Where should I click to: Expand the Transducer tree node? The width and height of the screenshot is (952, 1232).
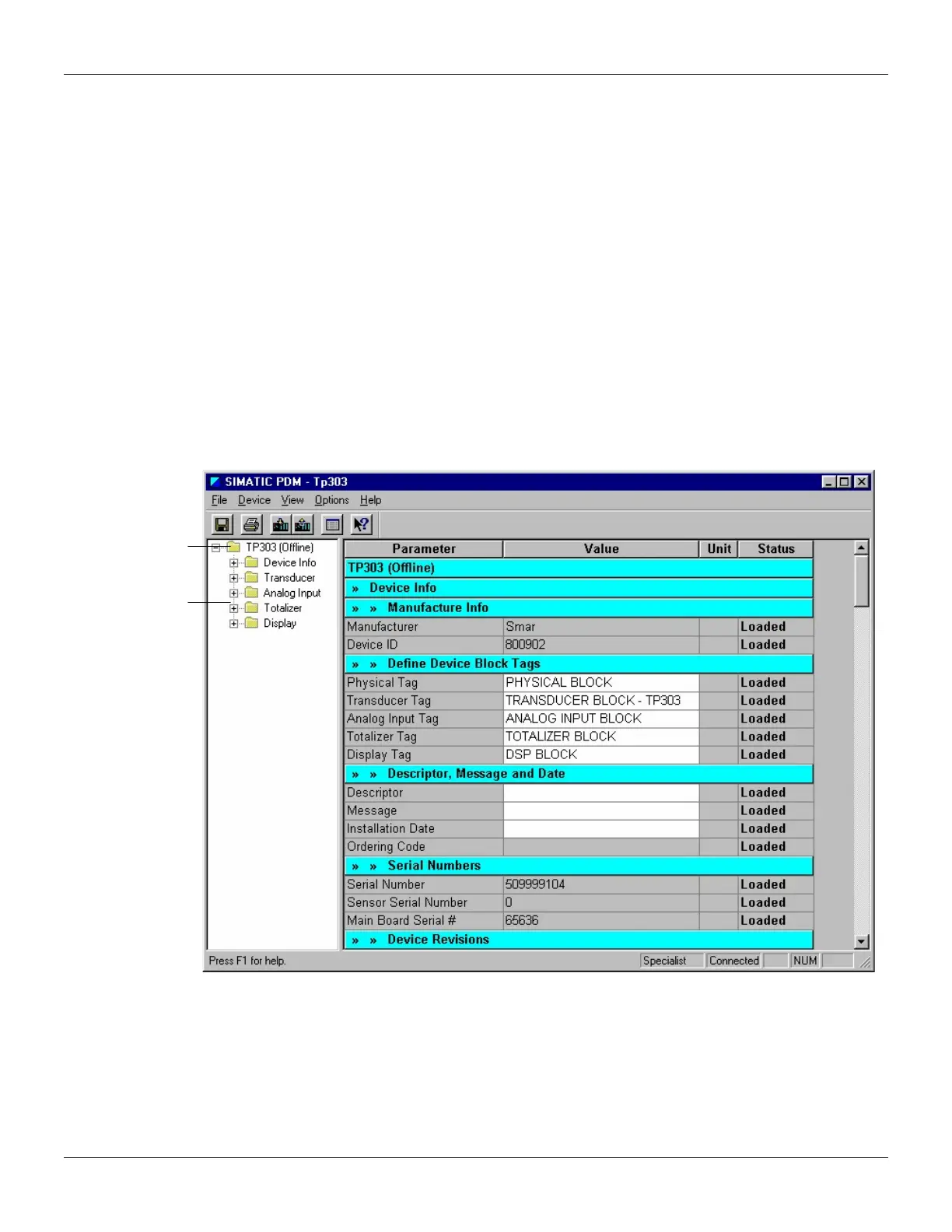coord(234,578)
